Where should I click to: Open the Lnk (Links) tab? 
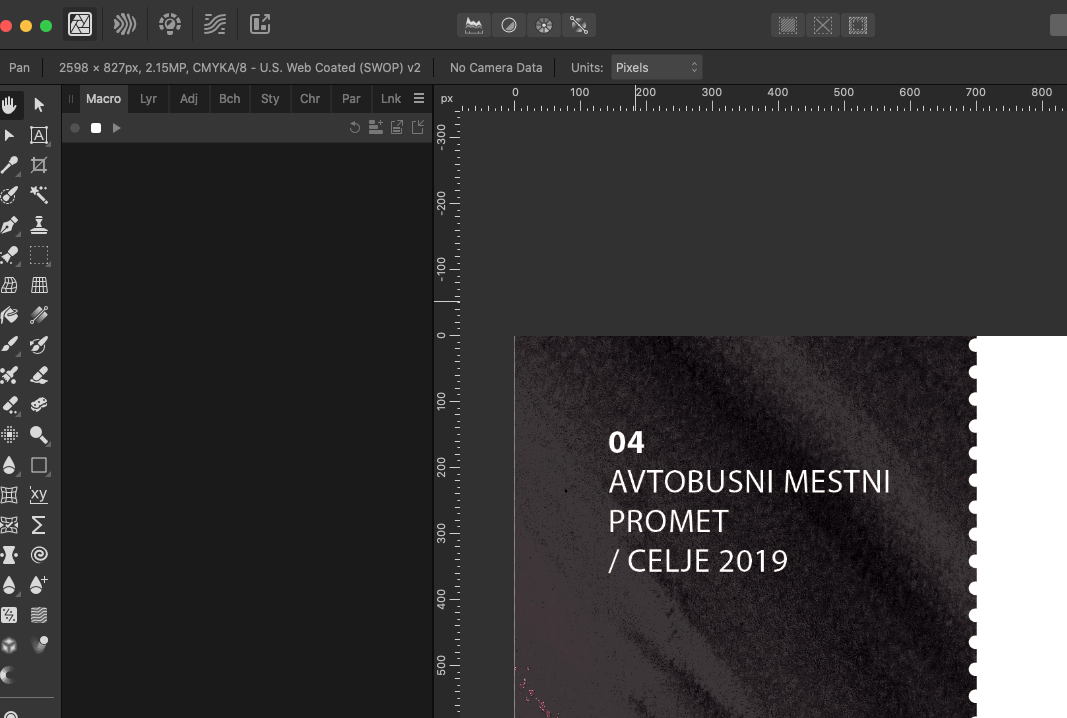click(391, 99)
